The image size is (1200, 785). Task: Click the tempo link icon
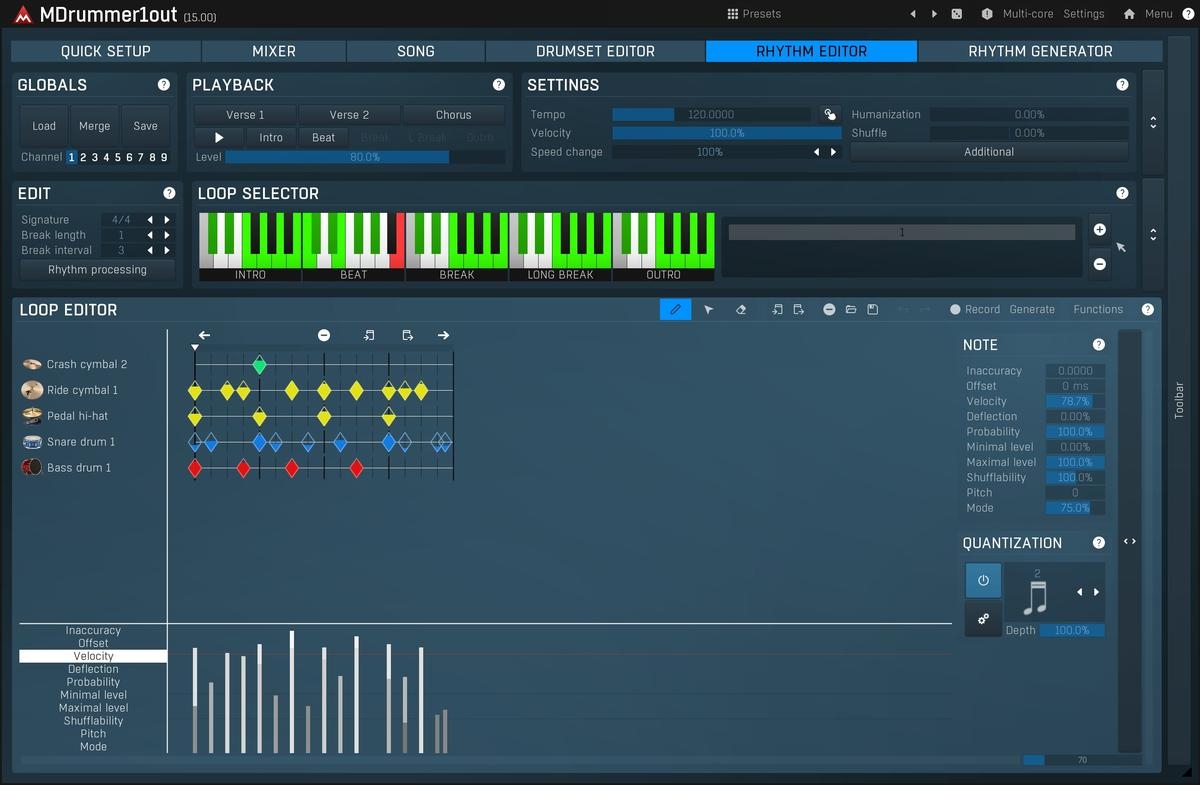830,115
